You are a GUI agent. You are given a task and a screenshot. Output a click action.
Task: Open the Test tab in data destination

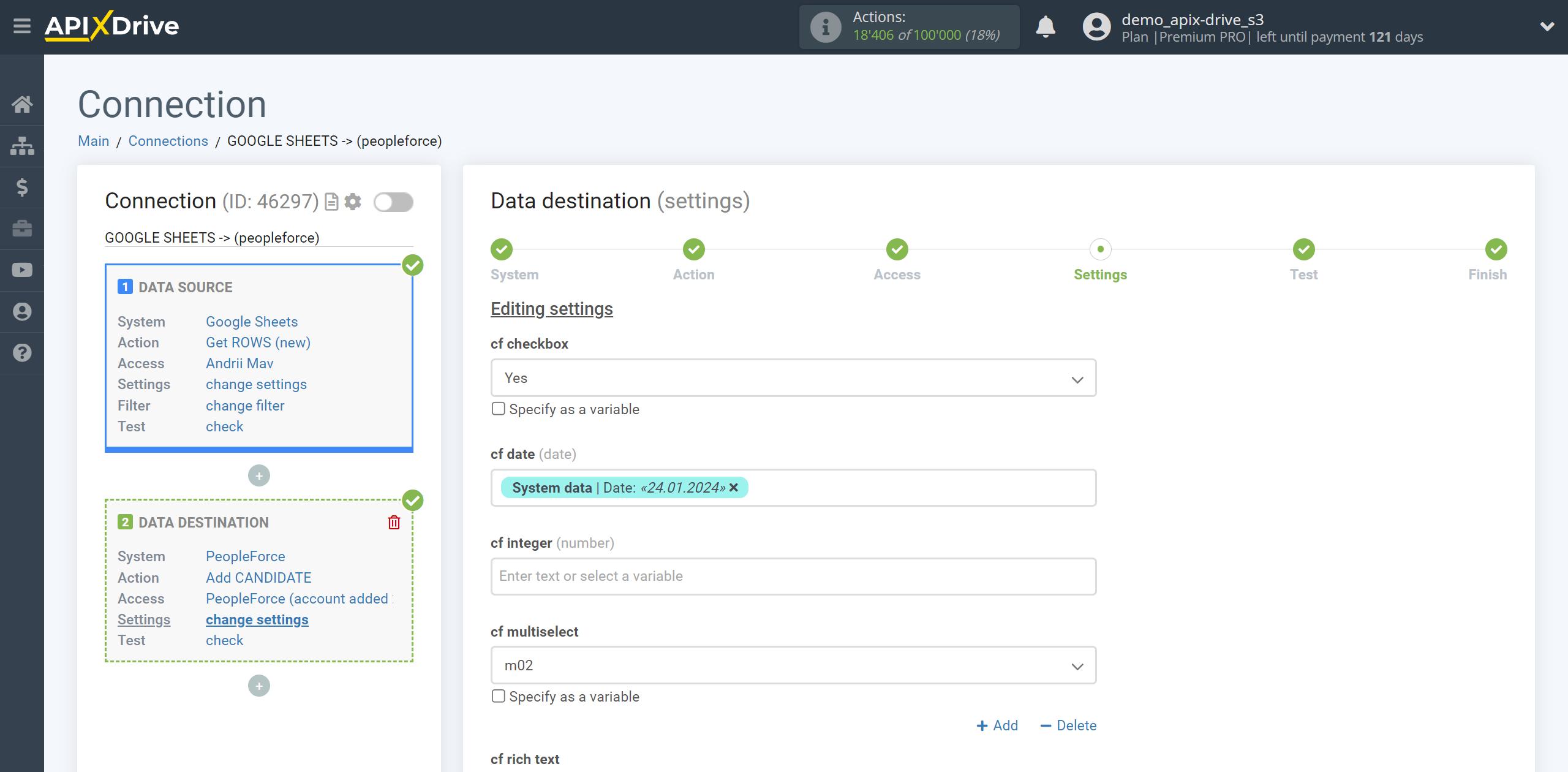click(x=224, y=640)
